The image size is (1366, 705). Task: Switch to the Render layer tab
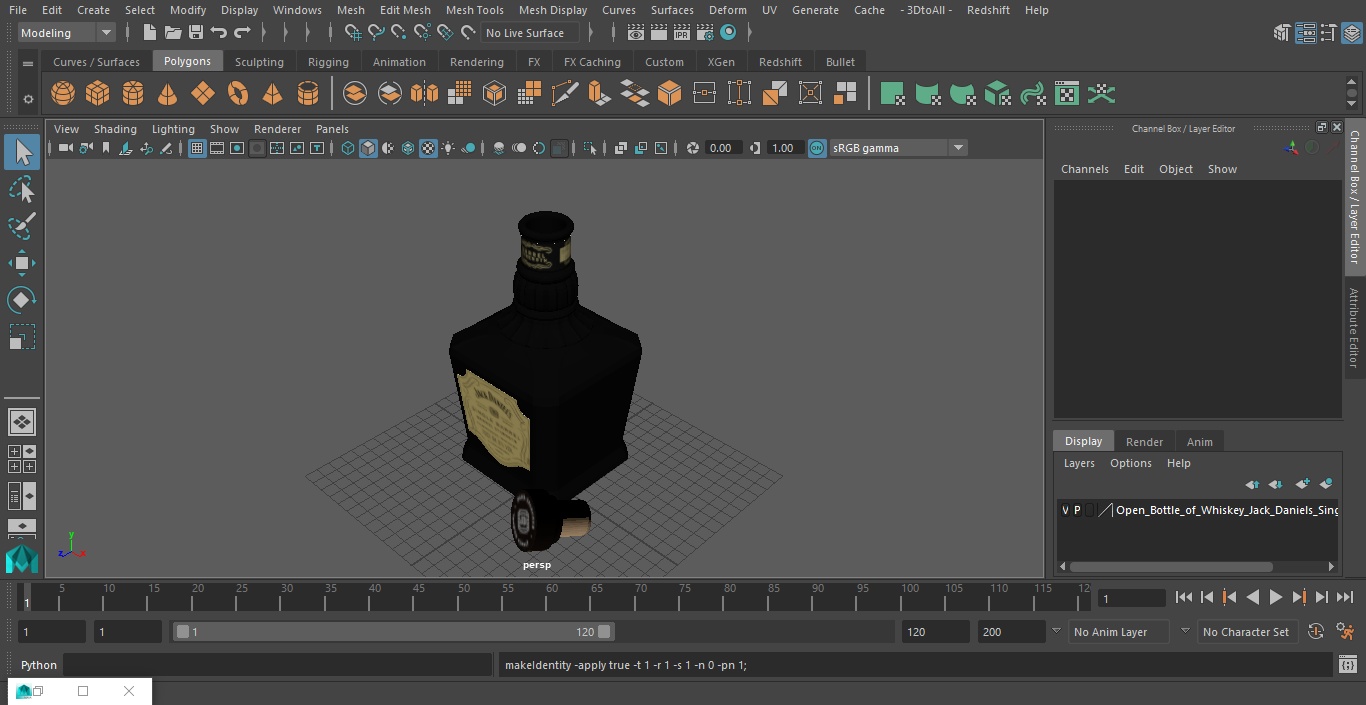point(1144,442)
